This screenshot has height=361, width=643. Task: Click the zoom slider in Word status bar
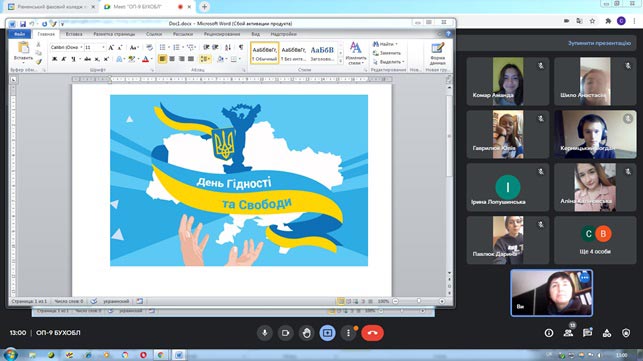pyautogui.click(x=418, y=301)
